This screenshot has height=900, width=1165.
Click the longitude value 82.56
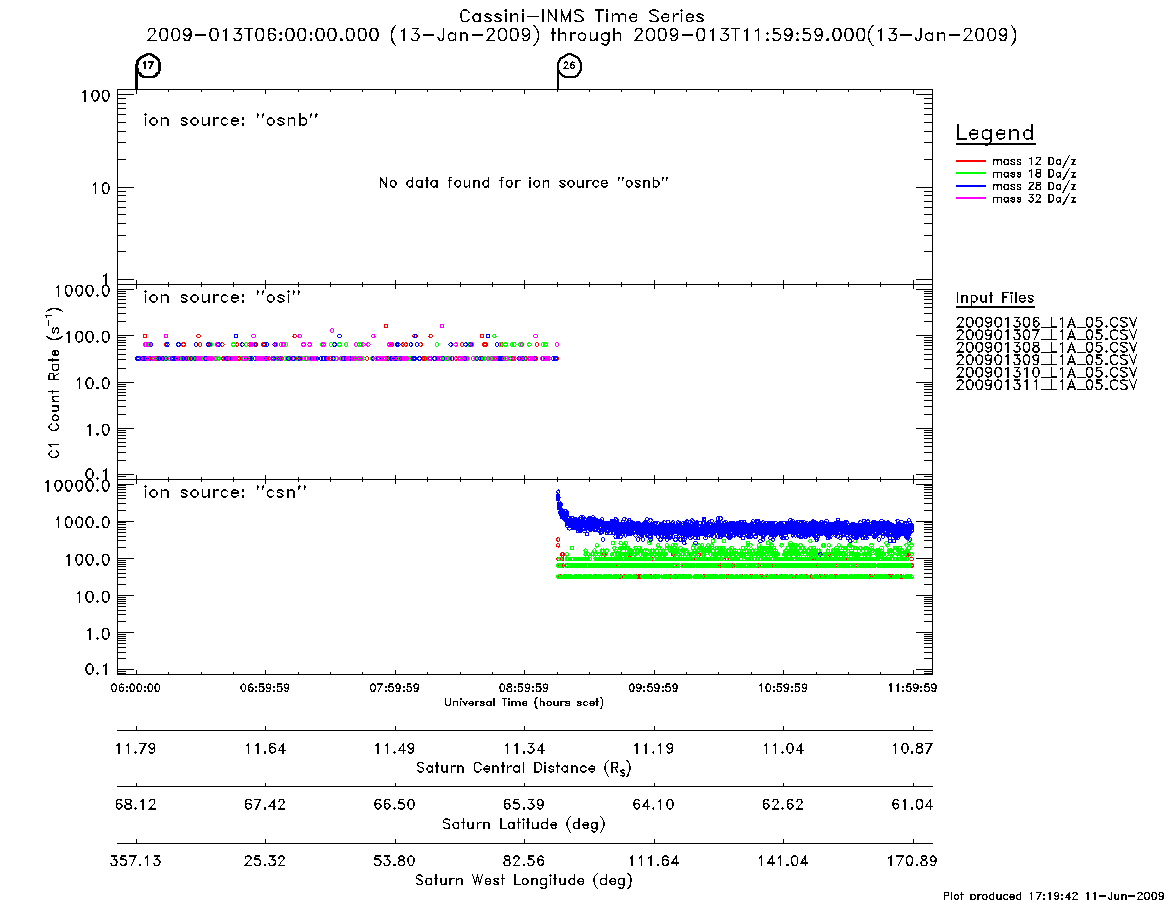pos(524,861)
